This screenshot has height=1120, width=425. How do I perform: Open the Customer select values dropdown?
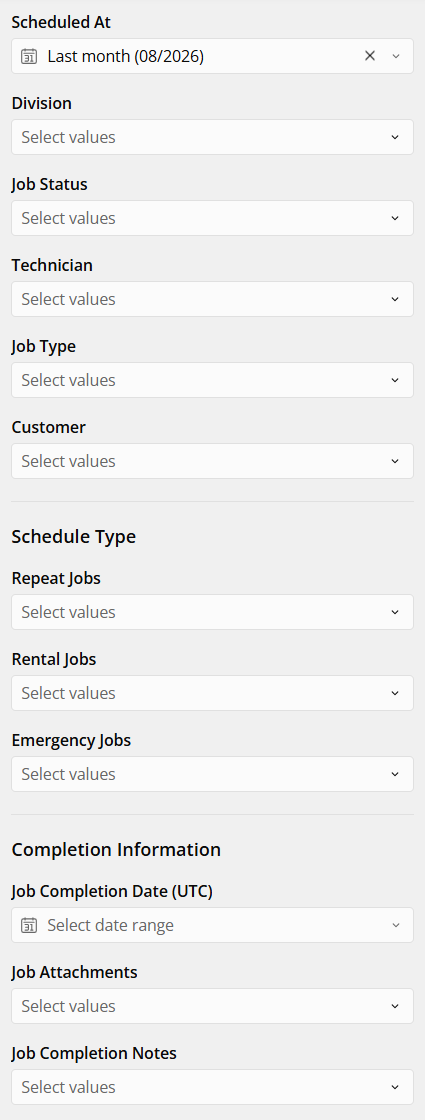point(212,461)
